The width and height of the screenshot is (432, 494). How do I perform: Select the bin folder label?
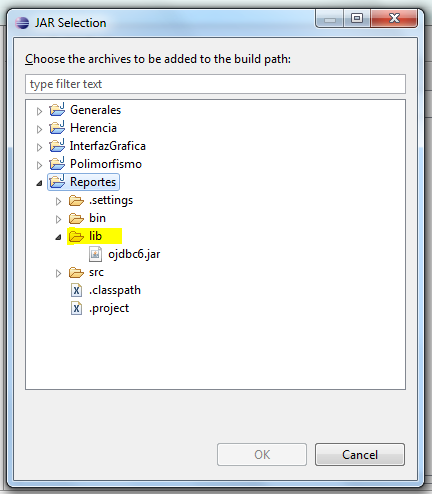coord(97,218)
